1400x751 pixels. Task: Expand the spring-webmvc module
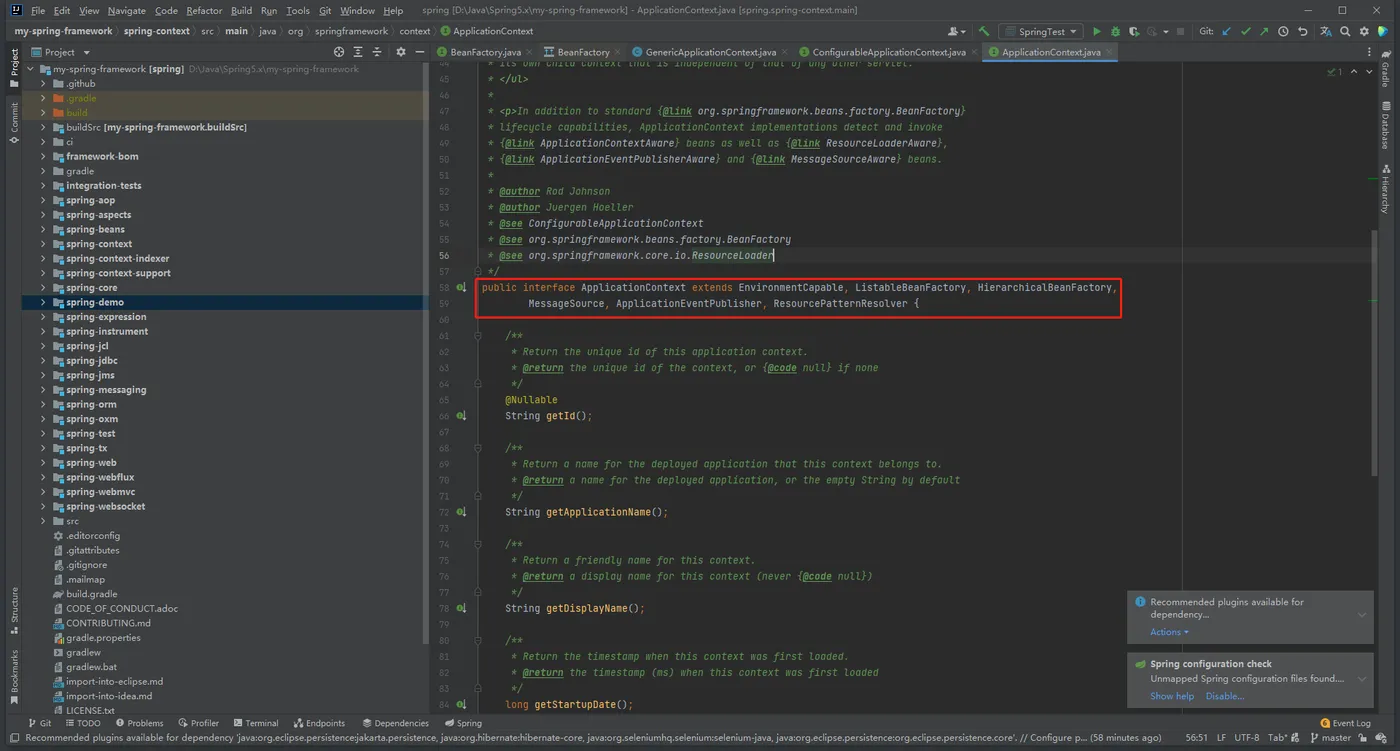44,492
